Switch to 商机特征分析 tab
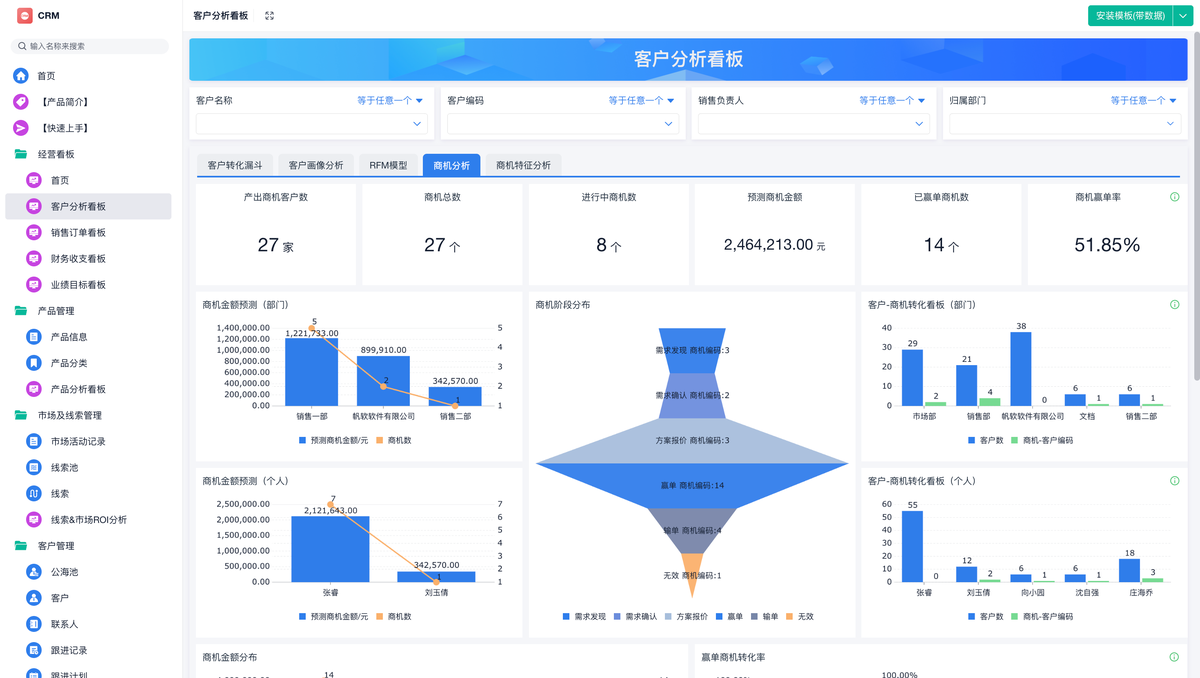Screen dimensions: 1200x678 (x=523, y=165)
